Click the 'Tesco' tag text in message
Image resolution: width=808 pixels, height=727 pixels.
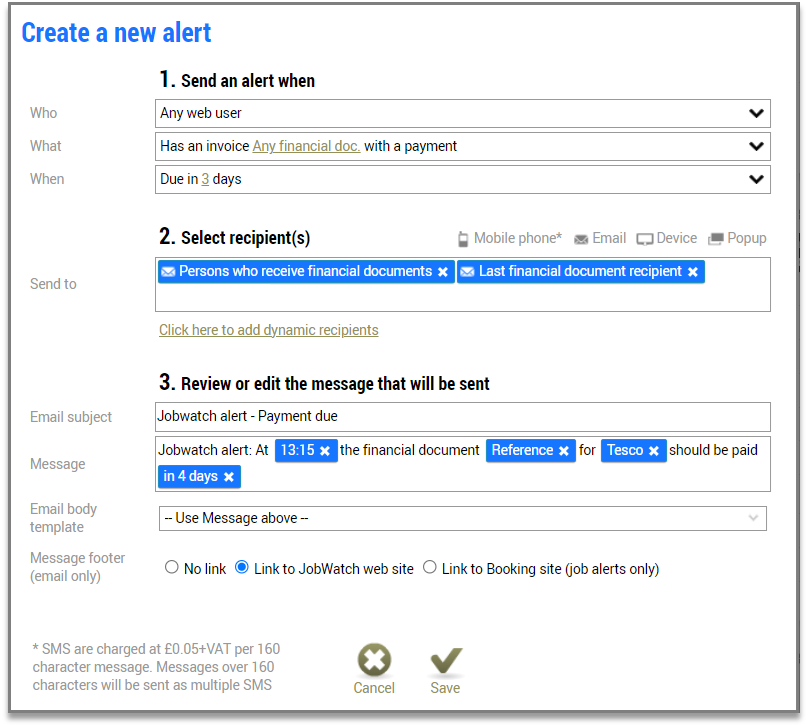625,450
